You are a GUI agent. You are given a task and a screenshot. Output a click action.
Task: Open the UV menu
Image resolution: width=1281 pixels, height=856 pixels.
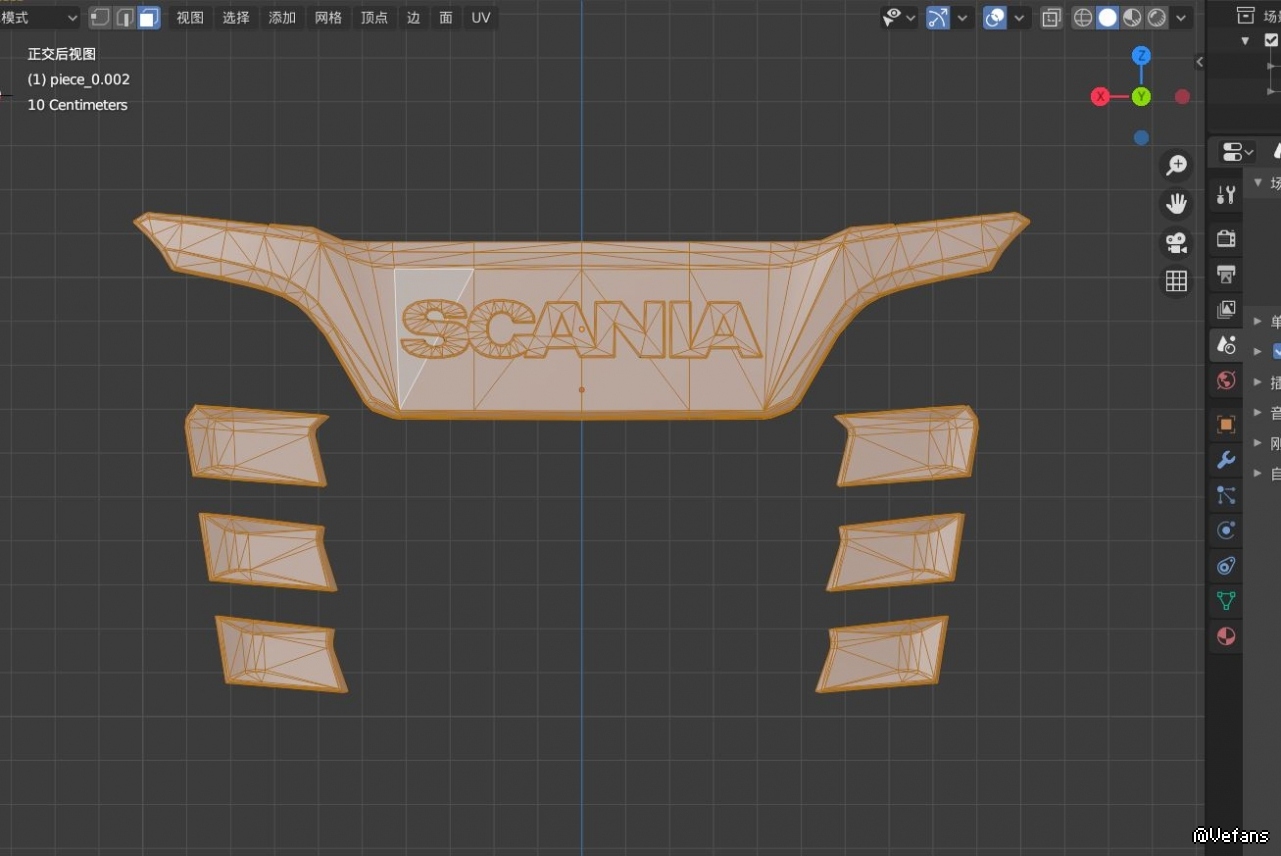481,18
